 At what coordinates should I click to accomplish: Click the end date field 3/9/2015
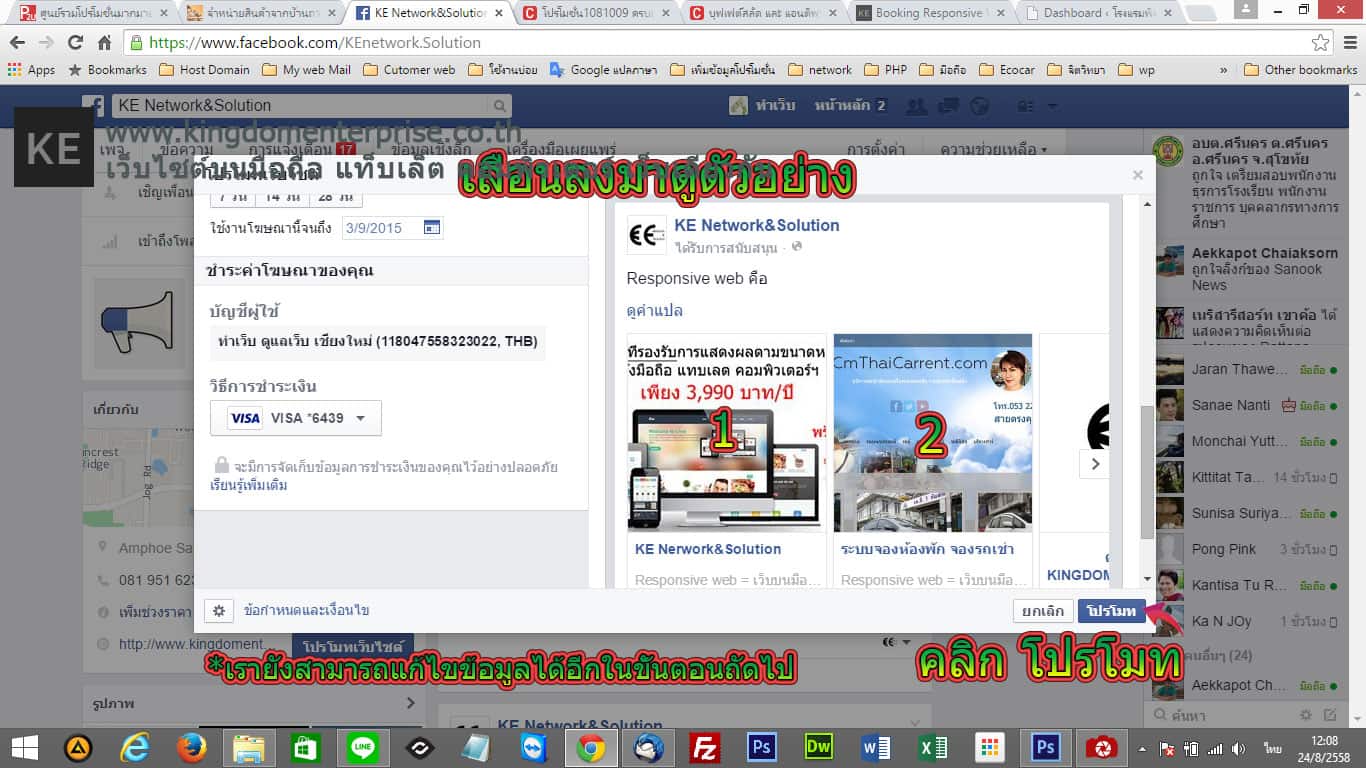pos(380,228)
